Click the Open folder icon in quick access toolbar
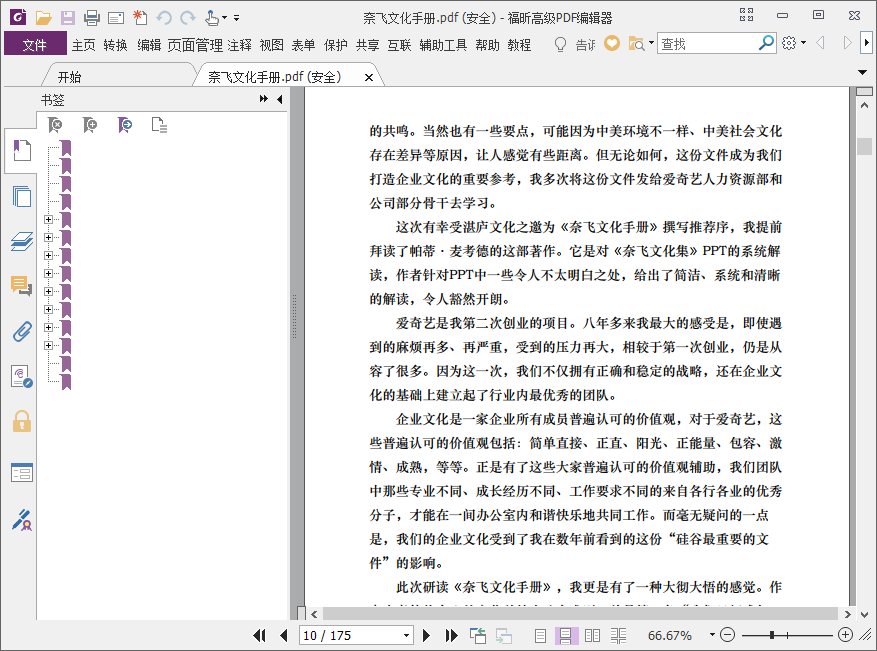 tap(43, 18)
